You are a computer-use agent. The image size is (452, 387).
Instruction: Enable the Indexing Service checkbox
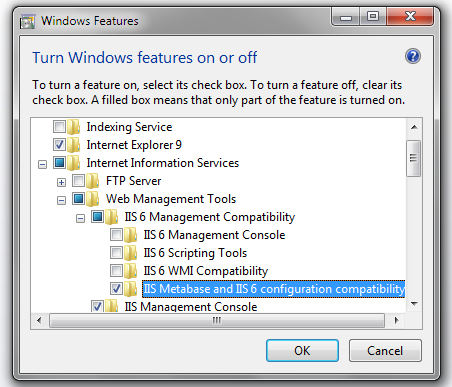59,127
